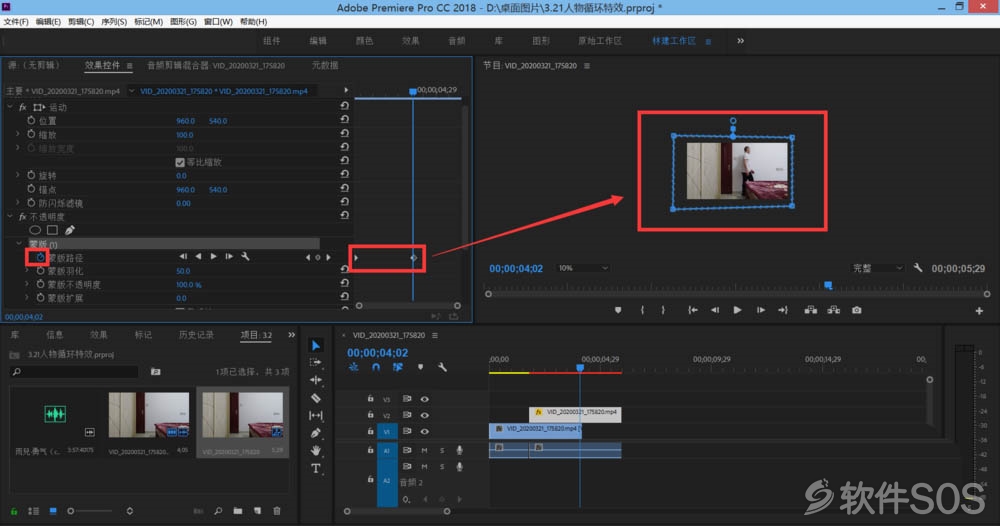Open 序列(S) menu
The height and width of the screenshot is (526, 1000).
click(x=114, y=22)
